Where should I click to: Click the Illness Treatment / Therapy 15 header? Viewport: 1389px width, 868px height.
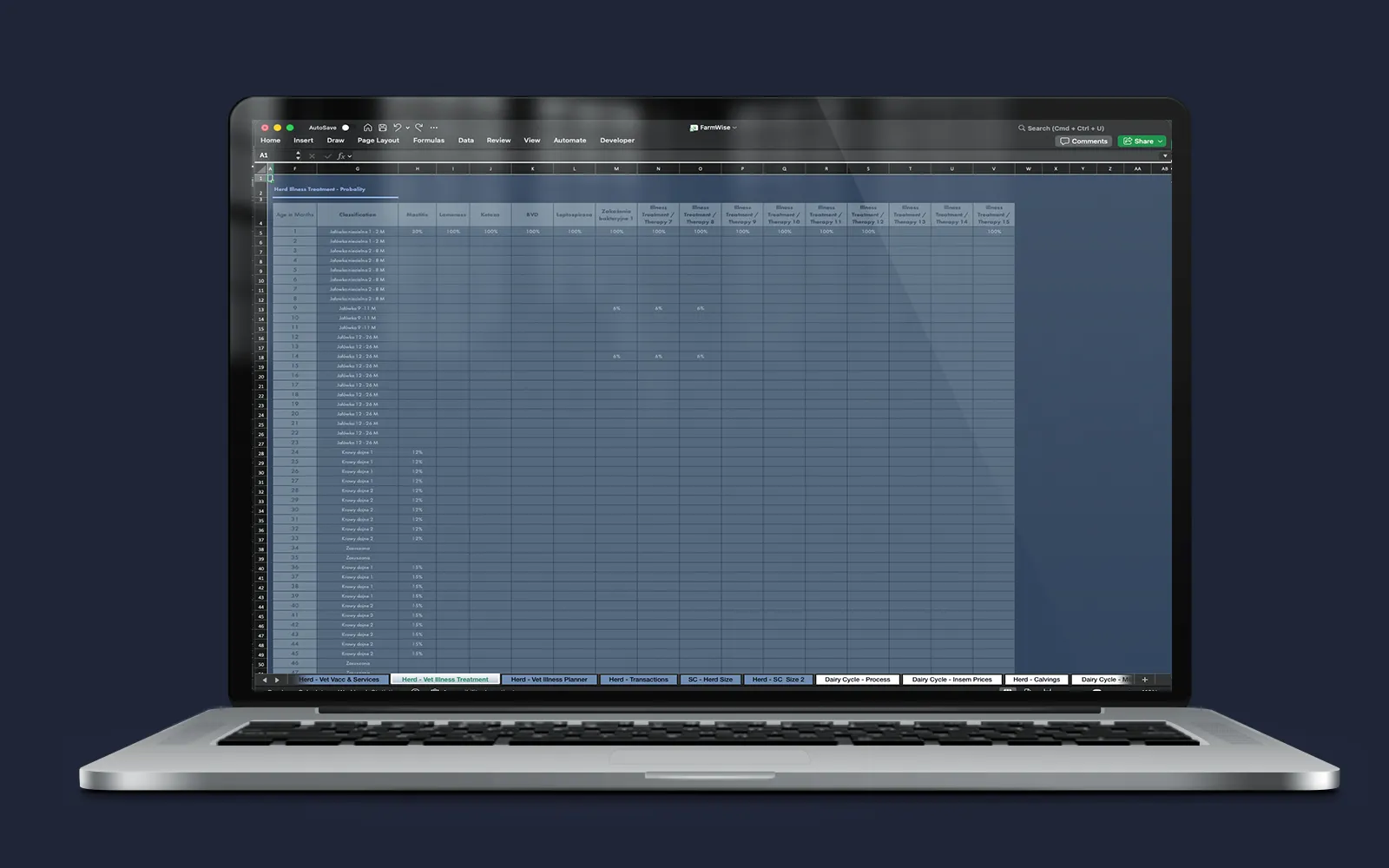[994, 214]
